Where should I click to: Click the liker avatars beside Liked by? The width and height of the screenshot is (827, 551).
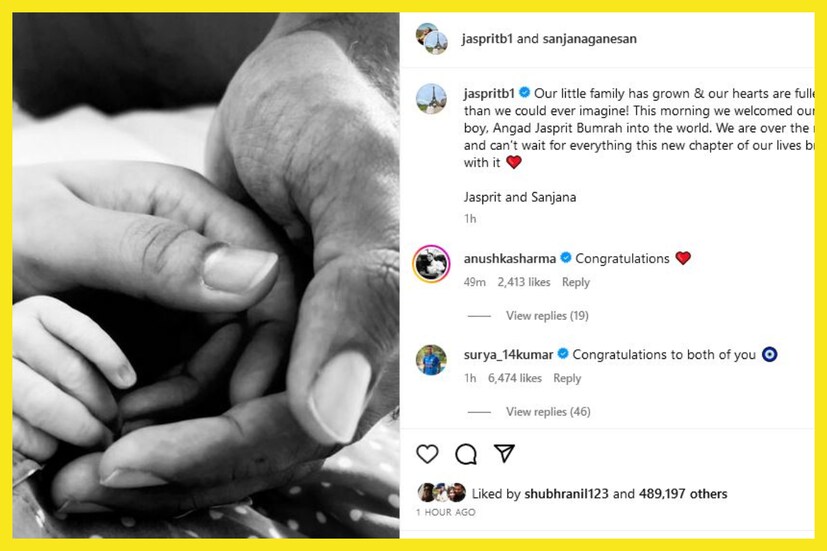coord(442,493)
